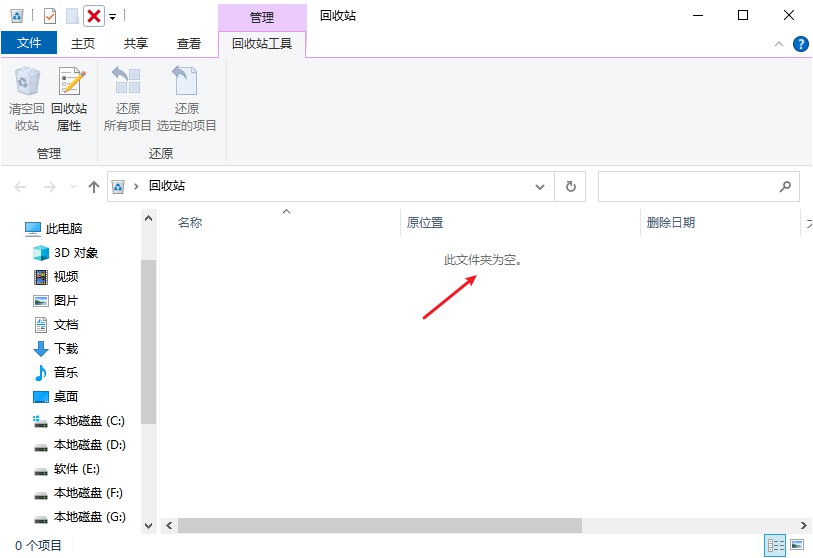Go up one level with the up arrow
The height and width of the screenshot is (558, 813).
click(x=94, y=187)
